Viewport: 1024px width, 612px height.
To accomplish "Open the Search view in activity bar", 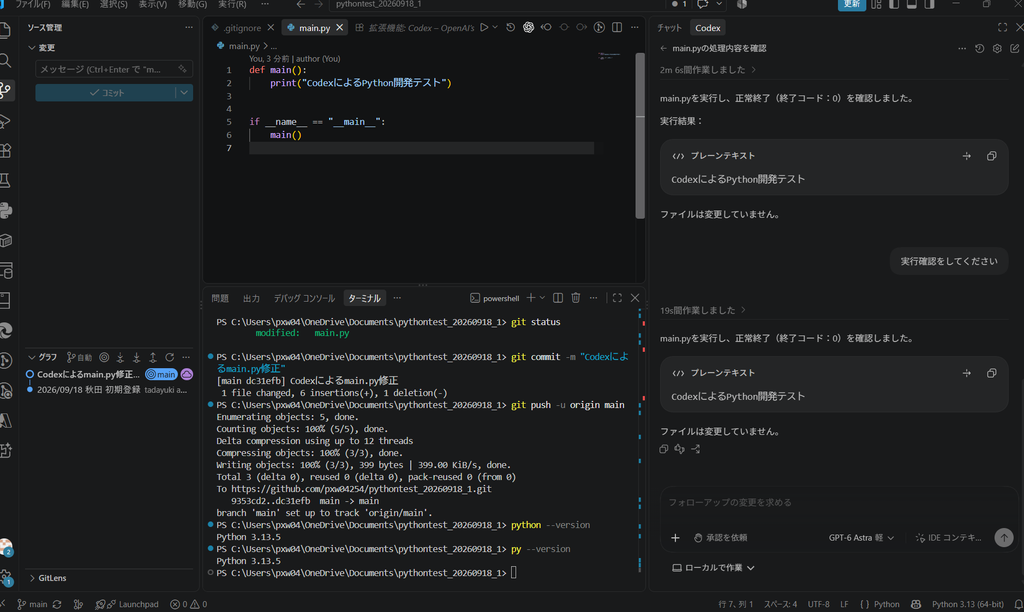I will (6, 61).
